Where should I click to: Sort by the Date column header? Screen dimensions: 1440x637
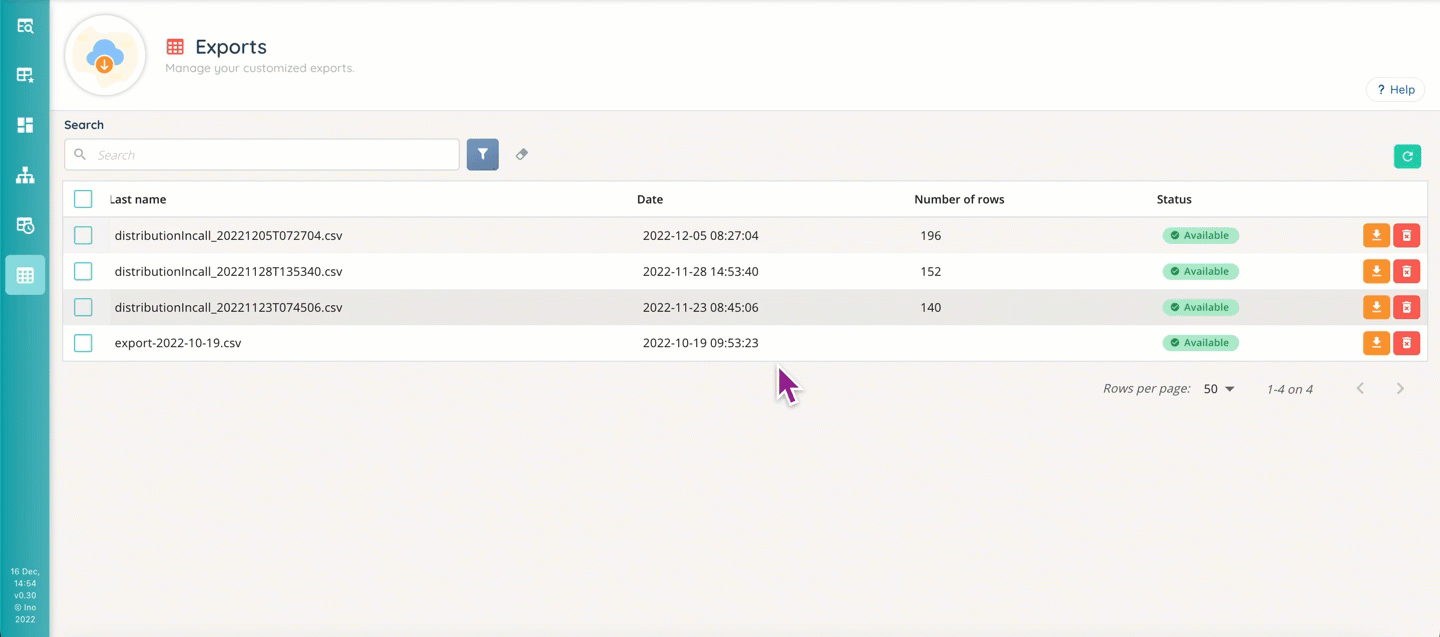650,199
